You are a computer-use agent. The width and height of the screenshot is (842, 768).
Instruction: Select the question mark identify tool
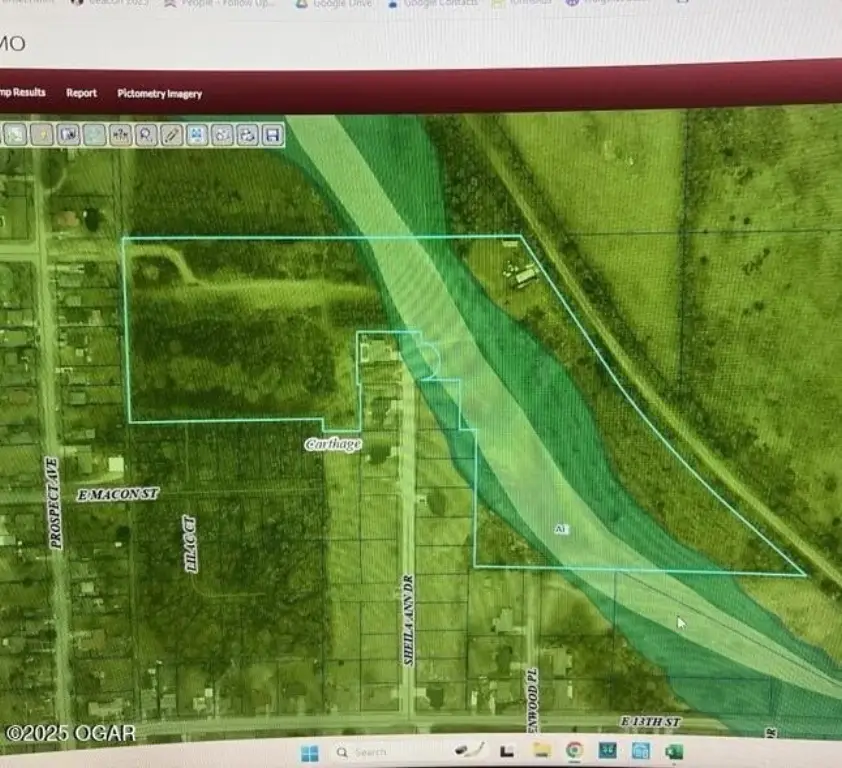121,134
